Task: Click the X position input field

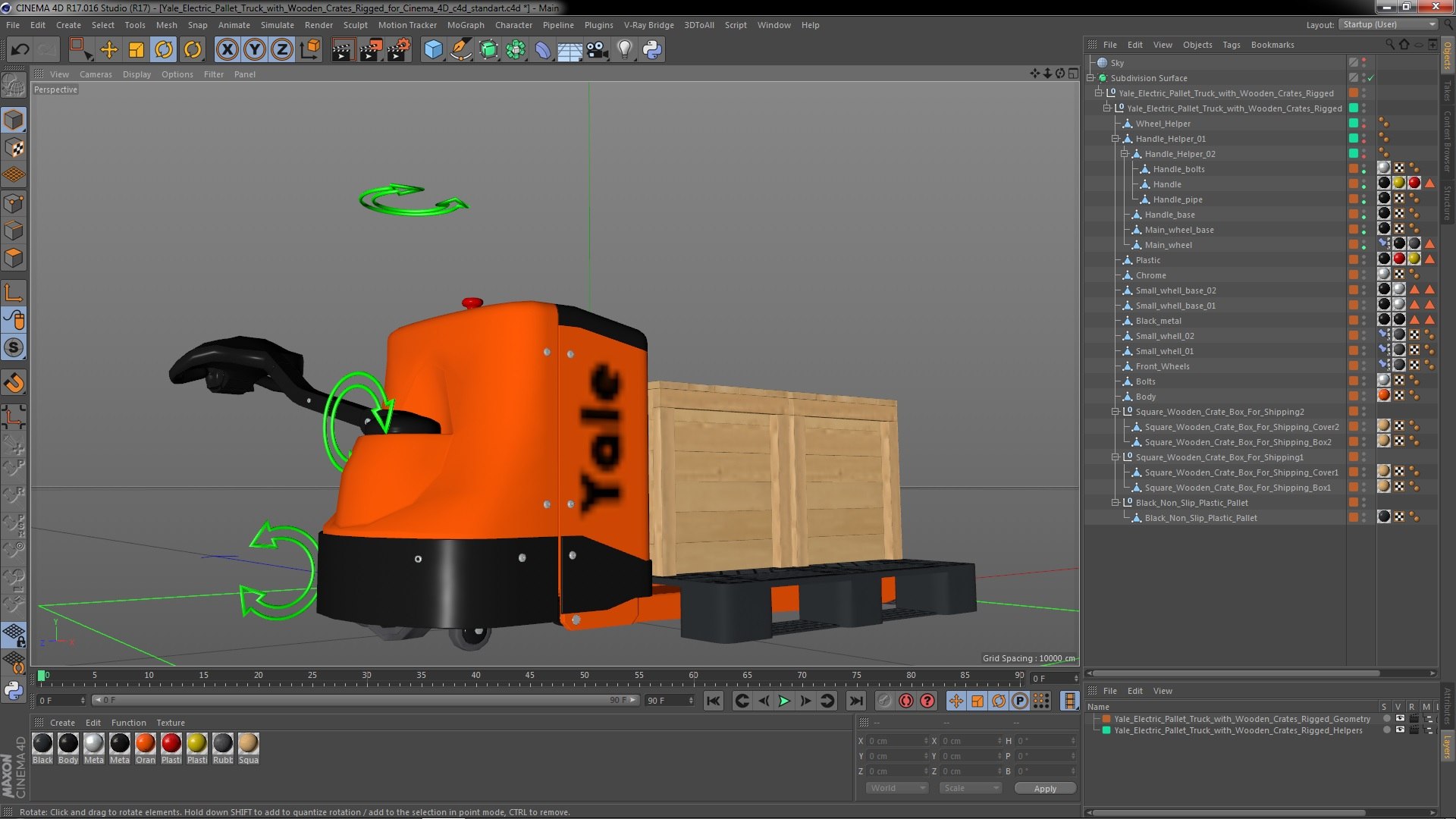Action: click(x=896, y=741)
